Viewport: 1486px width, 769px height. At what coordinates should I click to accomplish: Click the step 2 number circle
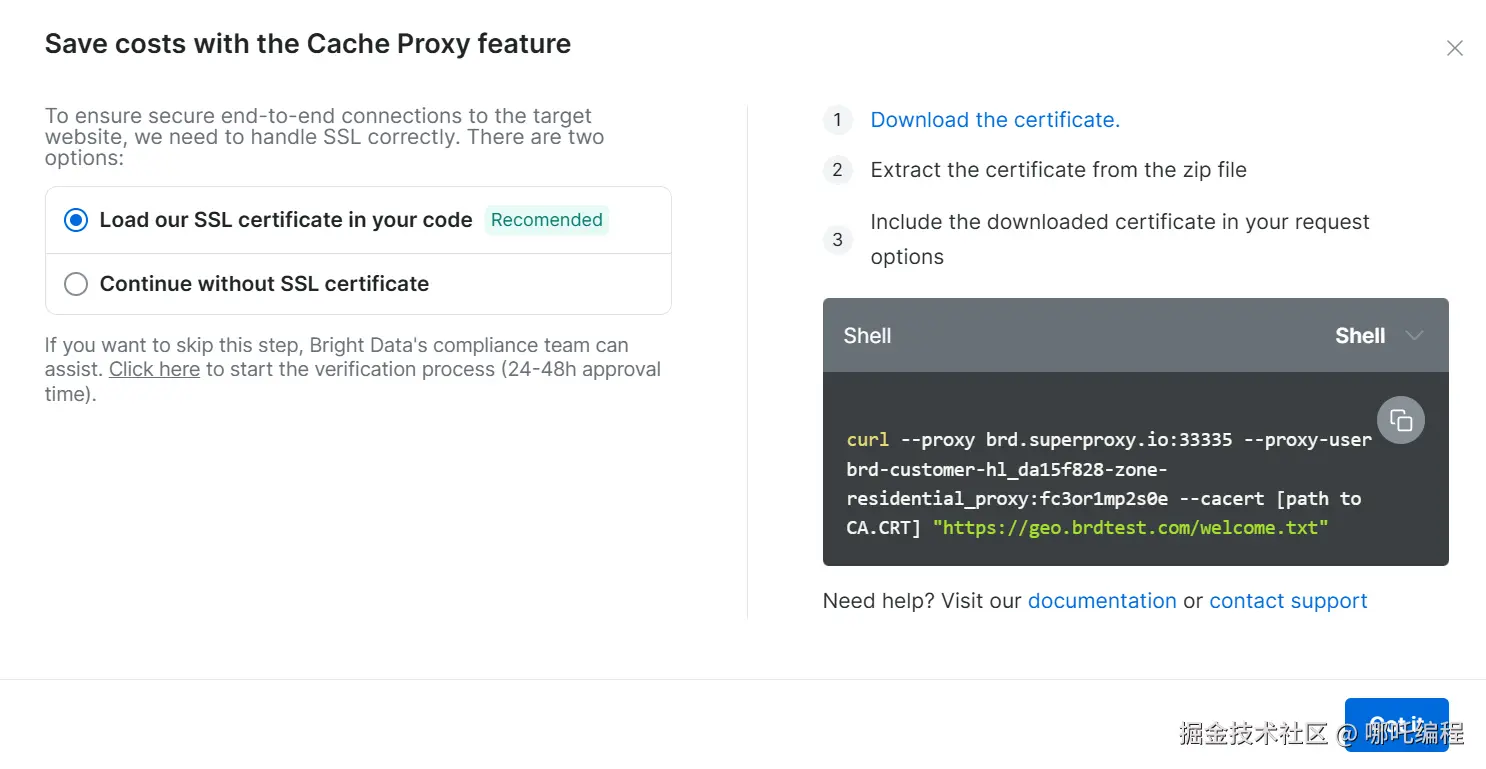click(x=838, y=170)
